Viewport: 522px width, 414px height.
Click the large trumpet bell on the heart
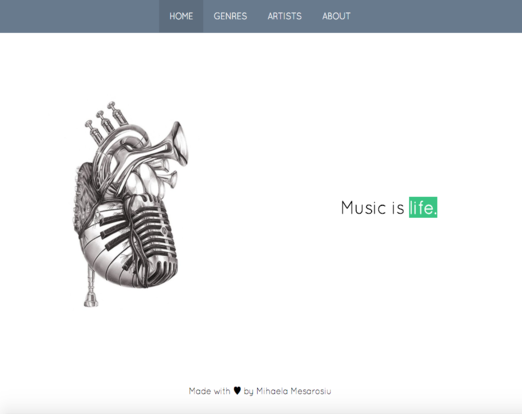pyautogui.click(x=180, y=143)
